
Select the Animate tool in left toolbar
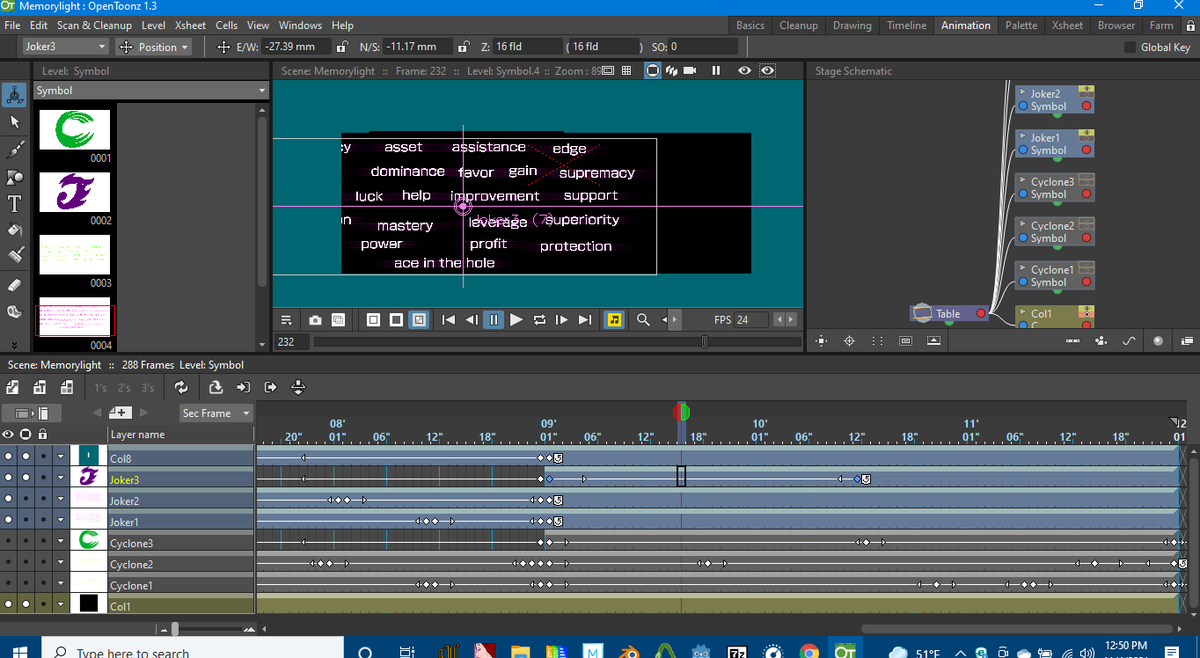pyautogui.click(x=14, y=94)
